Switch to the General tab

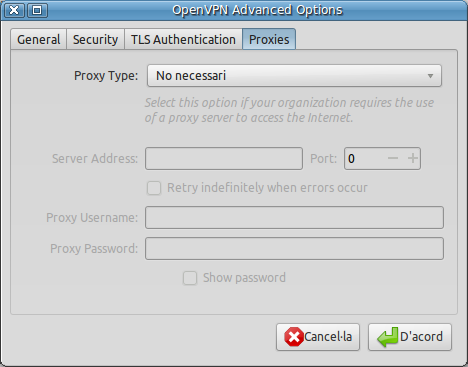click(x=39, y=40)
